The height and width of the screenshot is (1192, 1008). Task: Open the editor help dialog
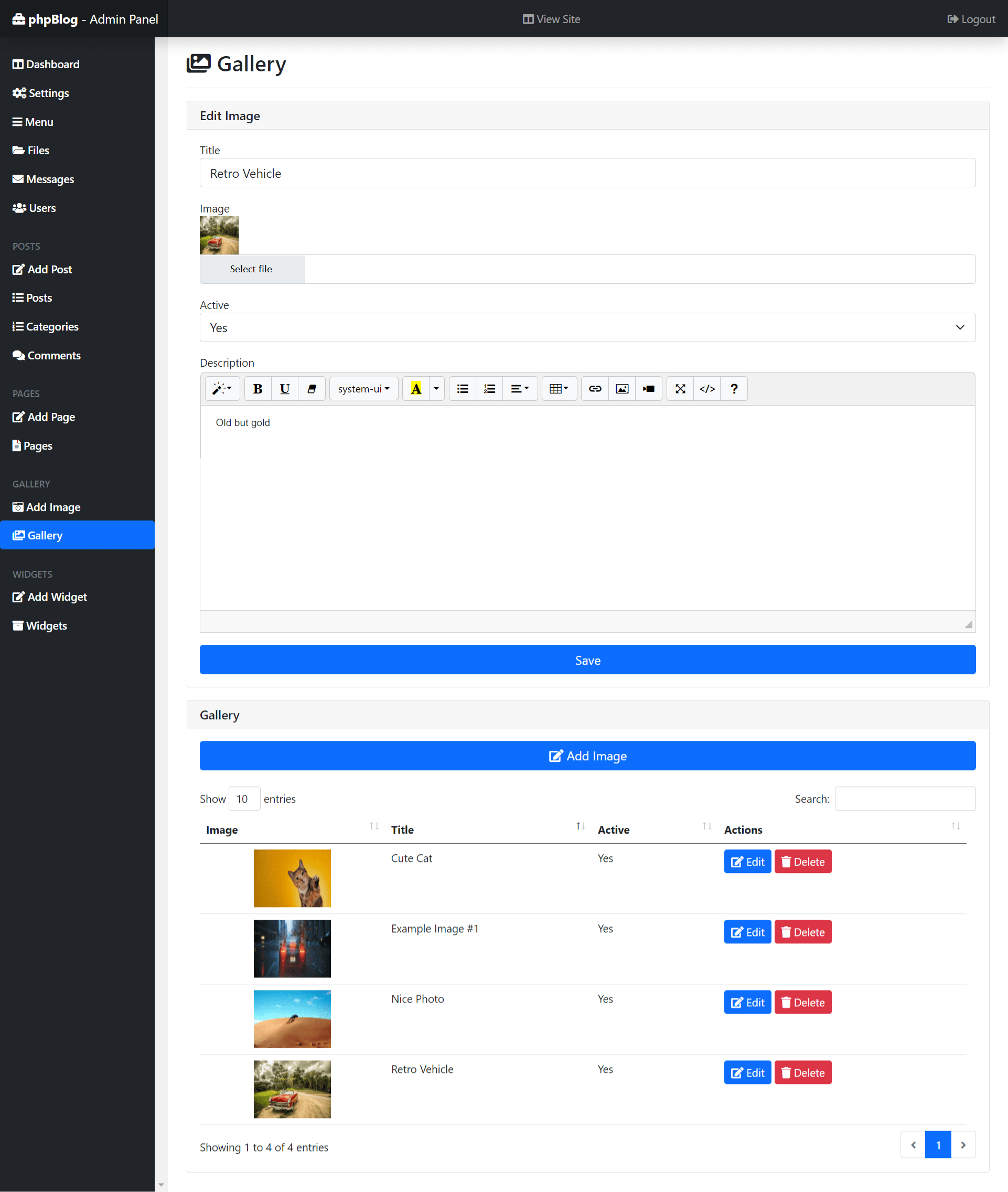734,389
